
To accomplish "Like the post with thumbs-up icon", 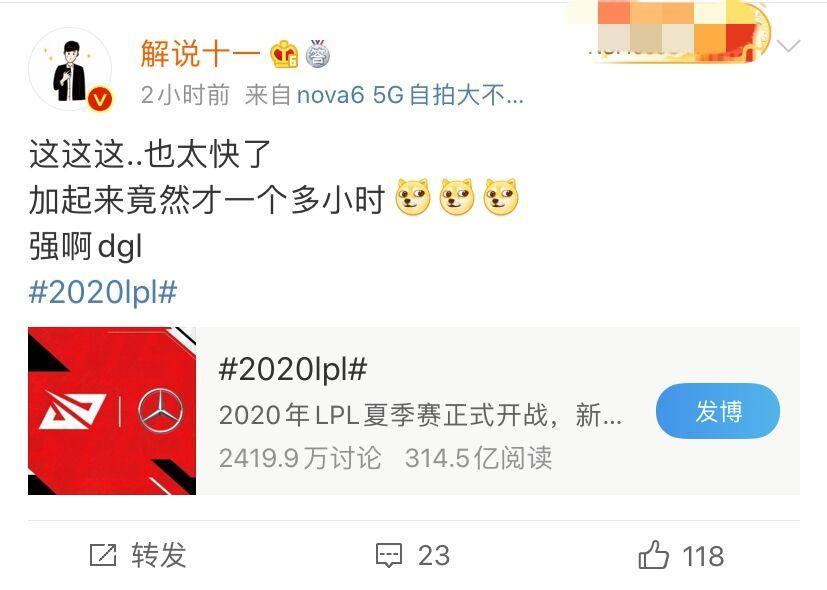I will point(653,554).
